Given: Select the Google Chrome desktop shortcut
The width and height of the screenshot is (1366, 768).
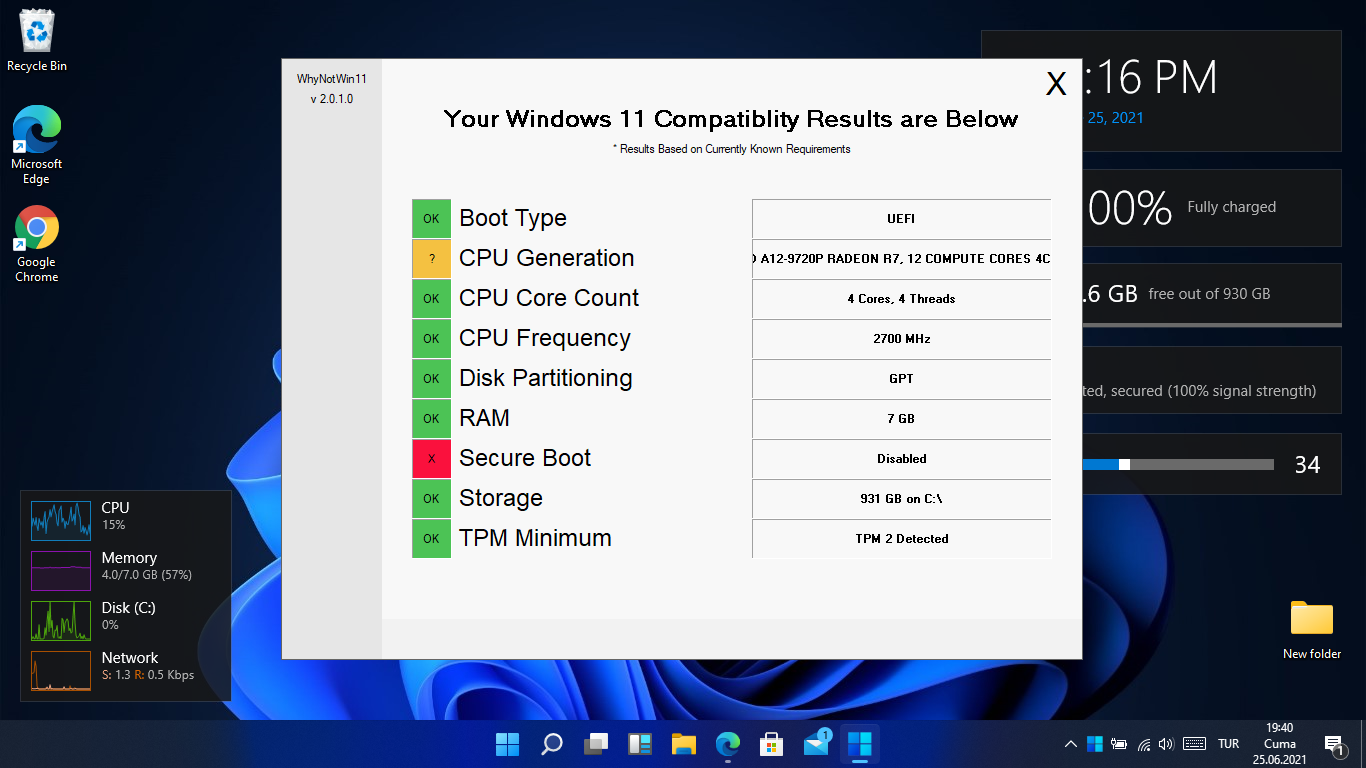Looking at the screenshot, I should 37,244.
